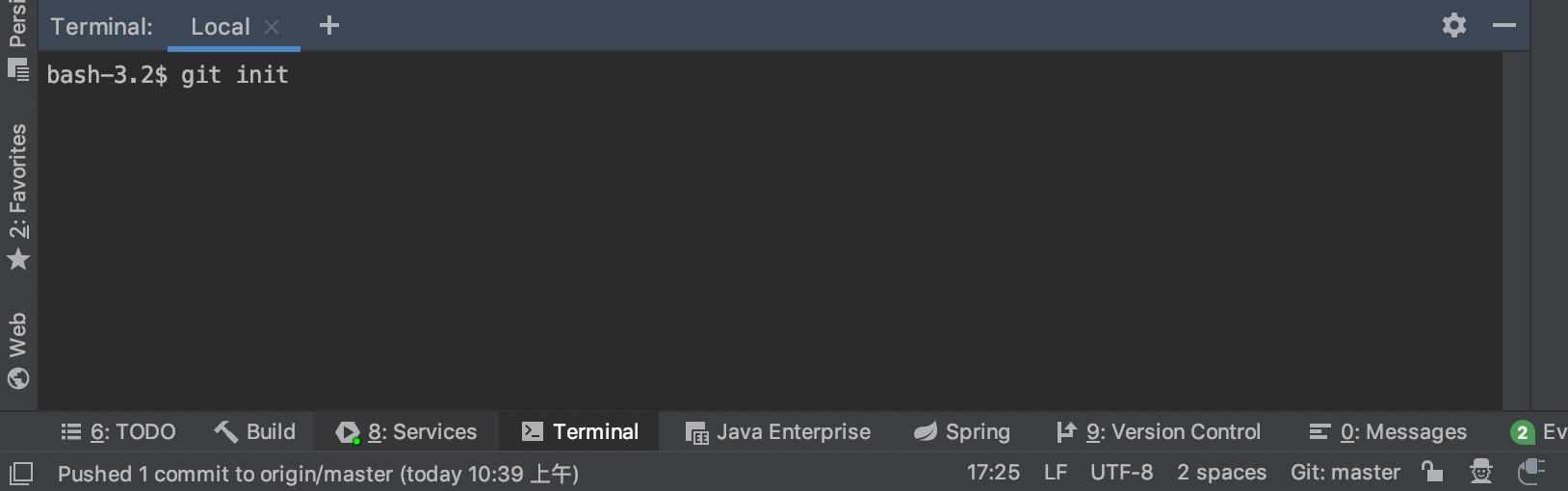
Task: Switch to 9: Version Control tab
Action: click(x=1158, y=432)
